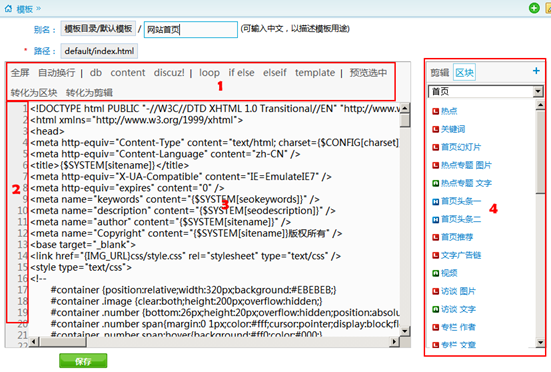Select the 首页头条一 block text
The width and height of the screenshot is (551, 372).
click(x=461, y=201)
